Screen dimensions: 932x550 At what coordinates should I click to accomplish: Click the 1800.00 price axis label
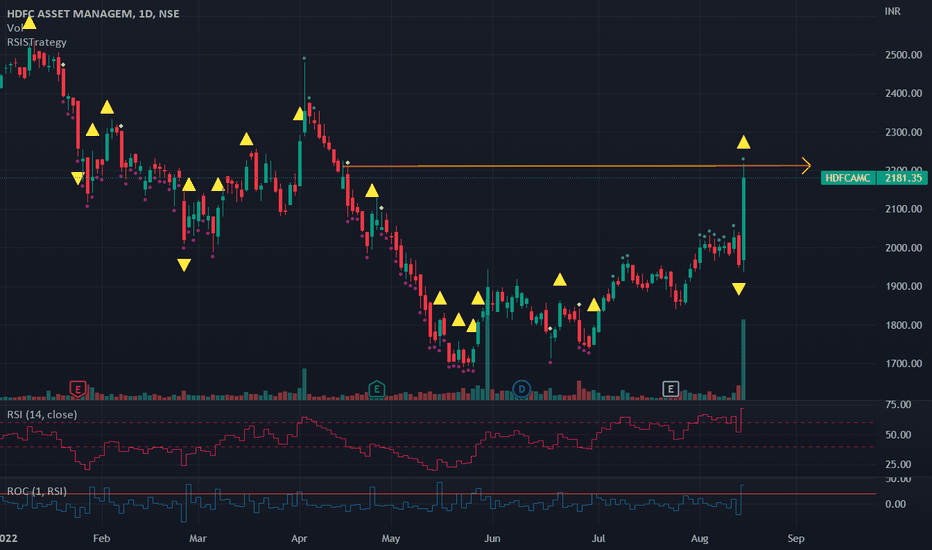903,325
